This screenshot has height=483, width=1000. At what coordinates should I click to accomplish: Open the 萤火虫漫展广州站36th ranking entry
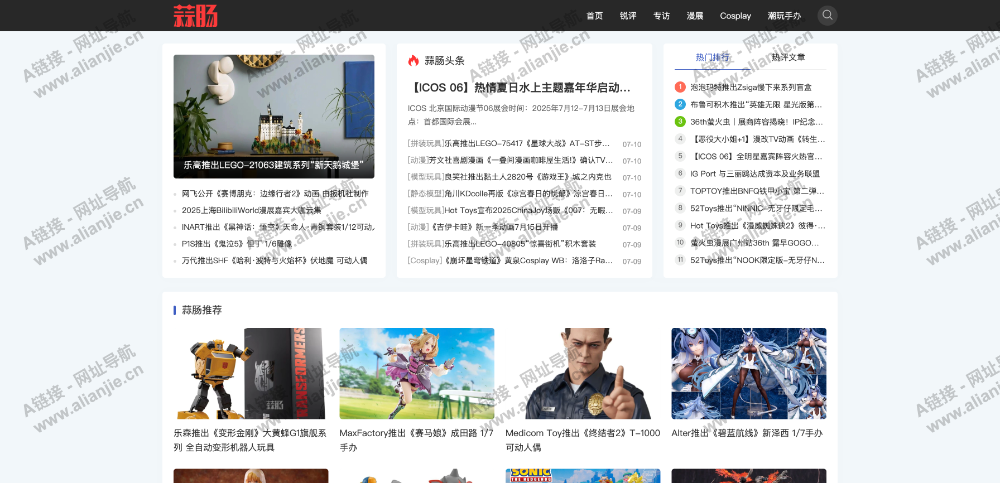tap(756, 242)
